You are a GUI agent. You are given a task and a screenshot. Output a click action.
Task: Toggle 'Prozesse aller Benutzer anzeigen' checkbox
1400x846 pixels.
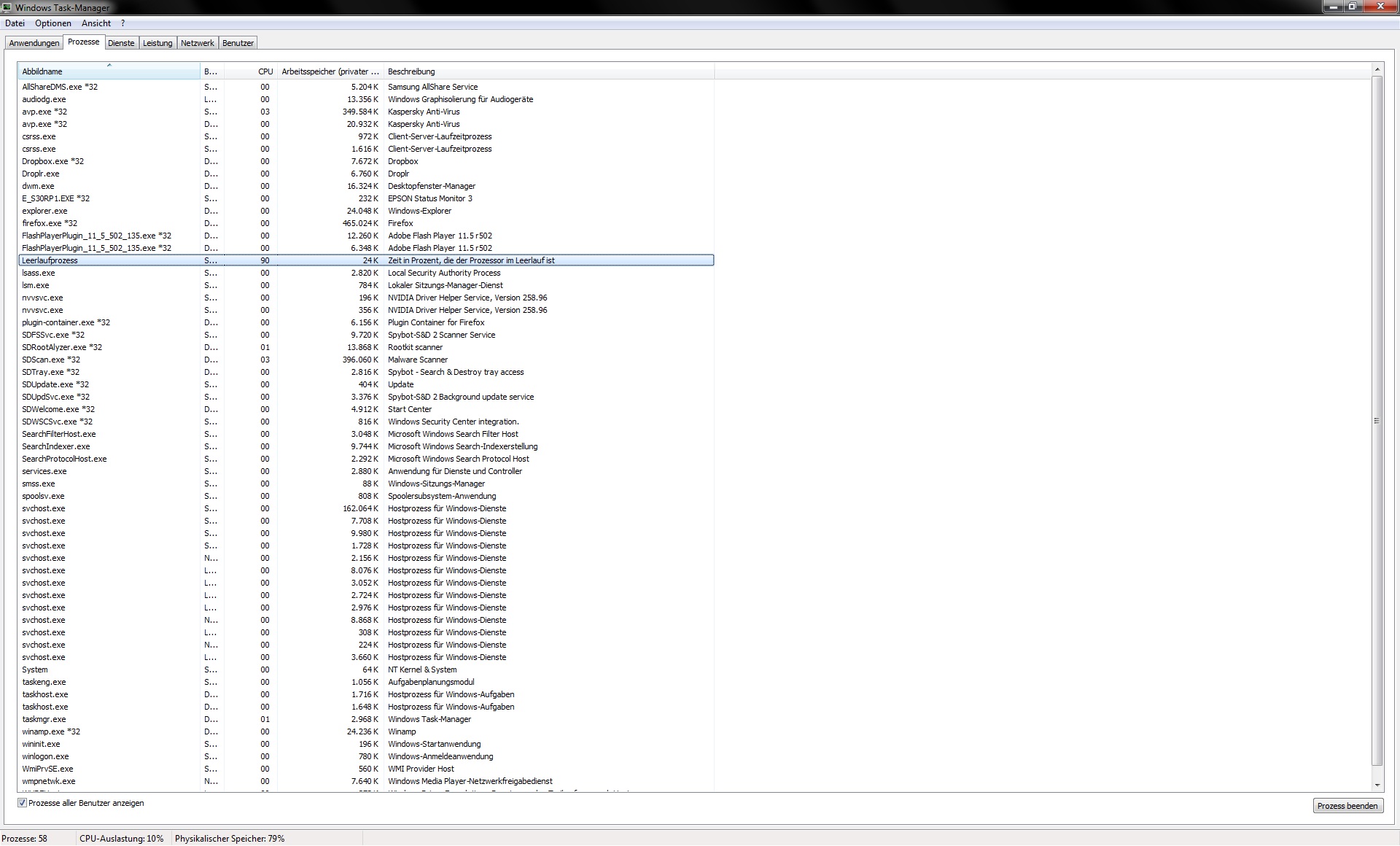point(23,803)
